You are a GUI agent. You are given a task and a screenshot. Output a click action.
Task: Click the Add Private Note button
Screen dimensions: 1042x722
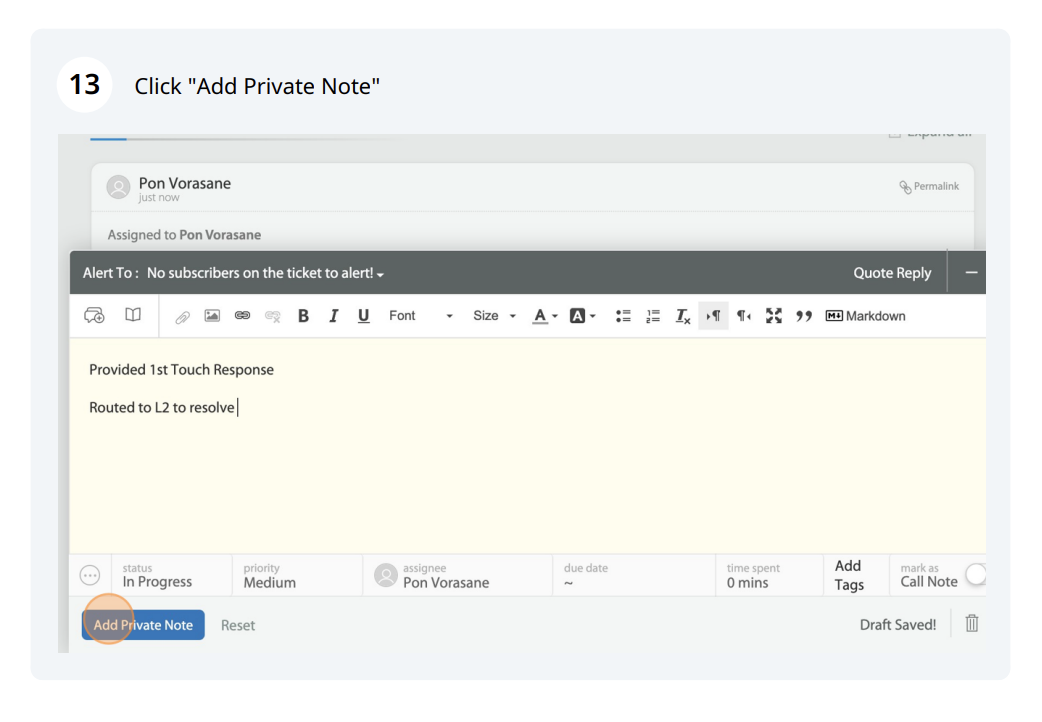point(143,625)
